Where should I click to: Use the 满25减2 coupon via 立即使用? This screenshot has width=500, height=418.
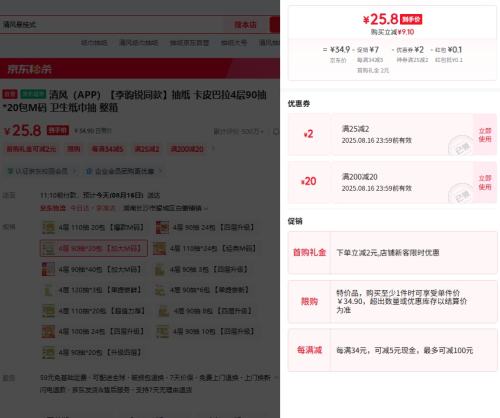pos(485,135)
